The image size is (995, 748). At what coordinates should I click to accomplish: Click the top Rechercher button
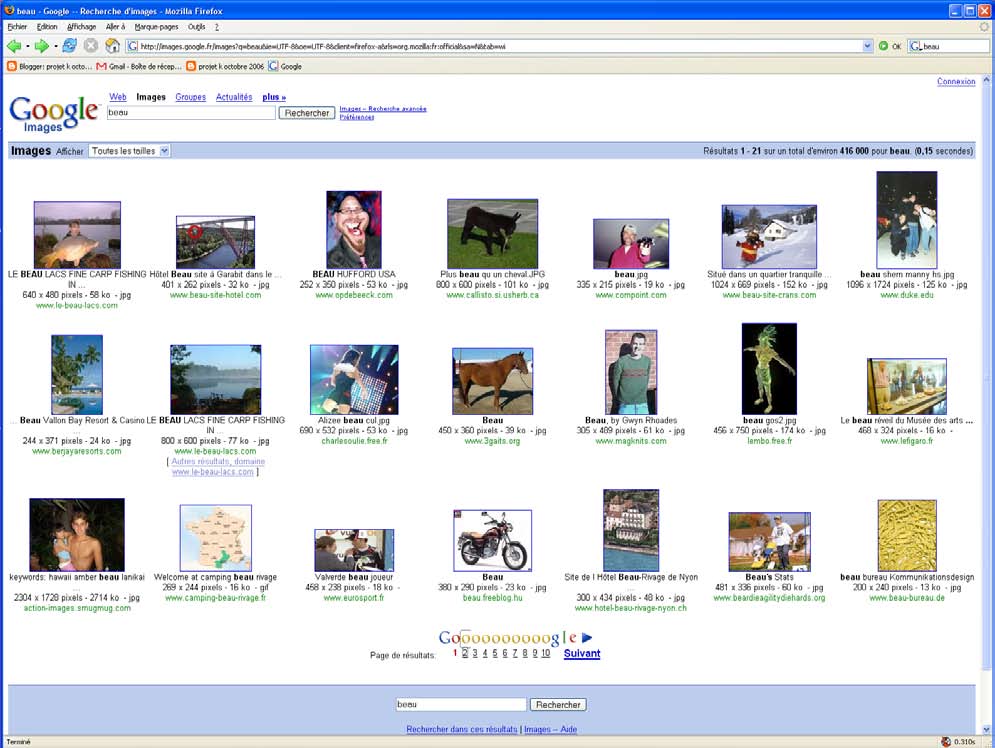pos(306,113)
